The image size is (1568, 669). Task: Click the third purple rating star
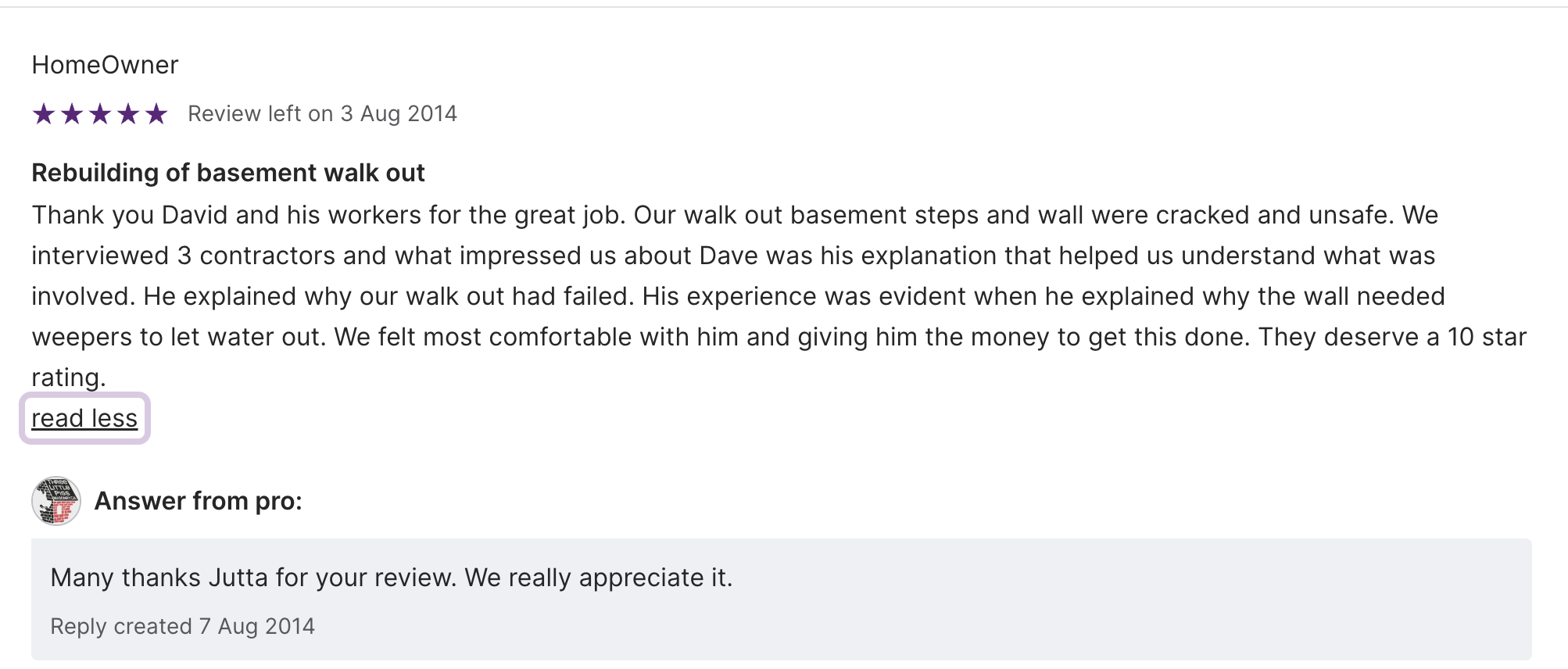click(100, 114)
